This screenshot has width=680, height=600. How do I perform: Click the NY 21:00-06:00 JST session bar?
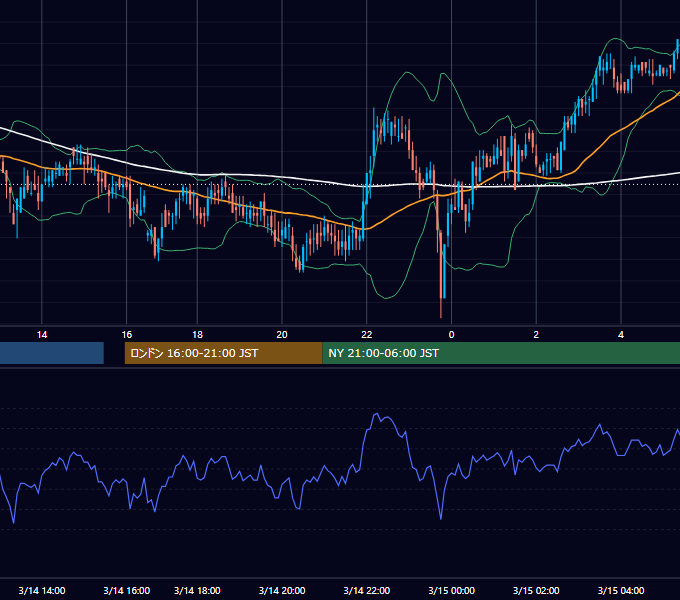501,353
